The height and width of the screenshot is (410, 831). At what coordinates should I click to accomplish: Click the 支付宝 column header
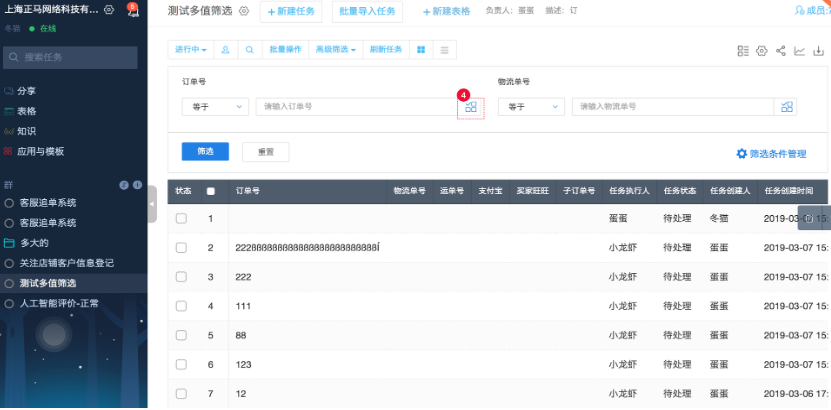(490, 191)
